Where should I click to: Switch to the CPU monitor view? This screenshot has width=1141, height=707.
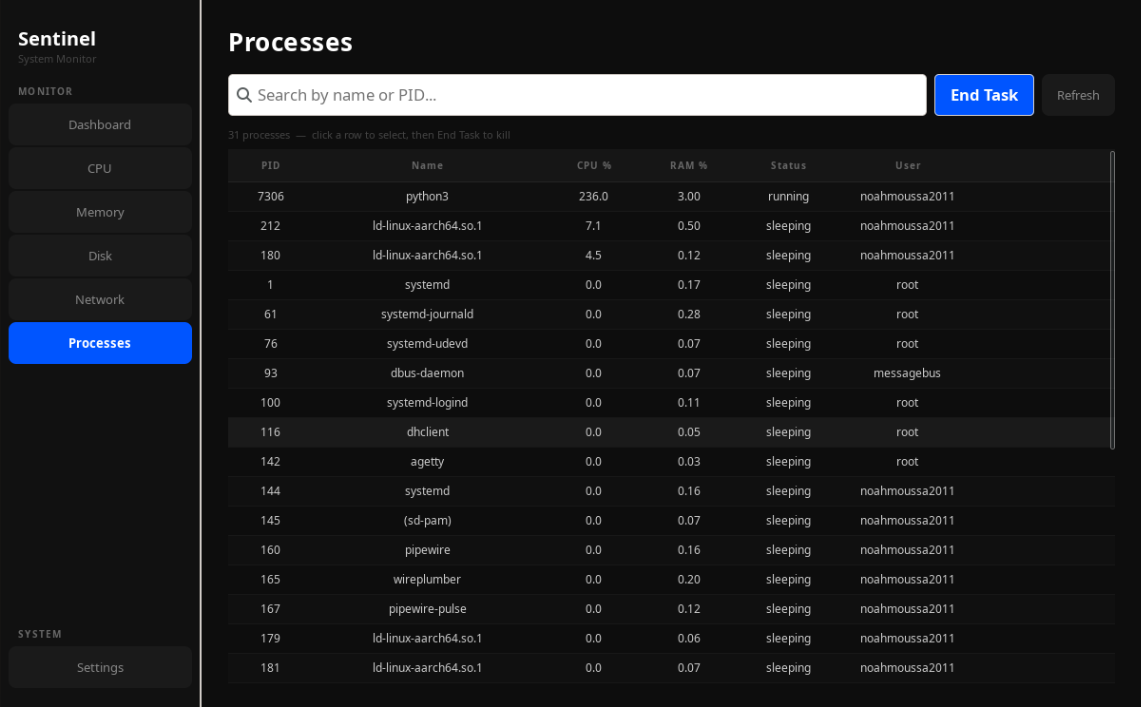pyautogui.click(x=99, y=168)
